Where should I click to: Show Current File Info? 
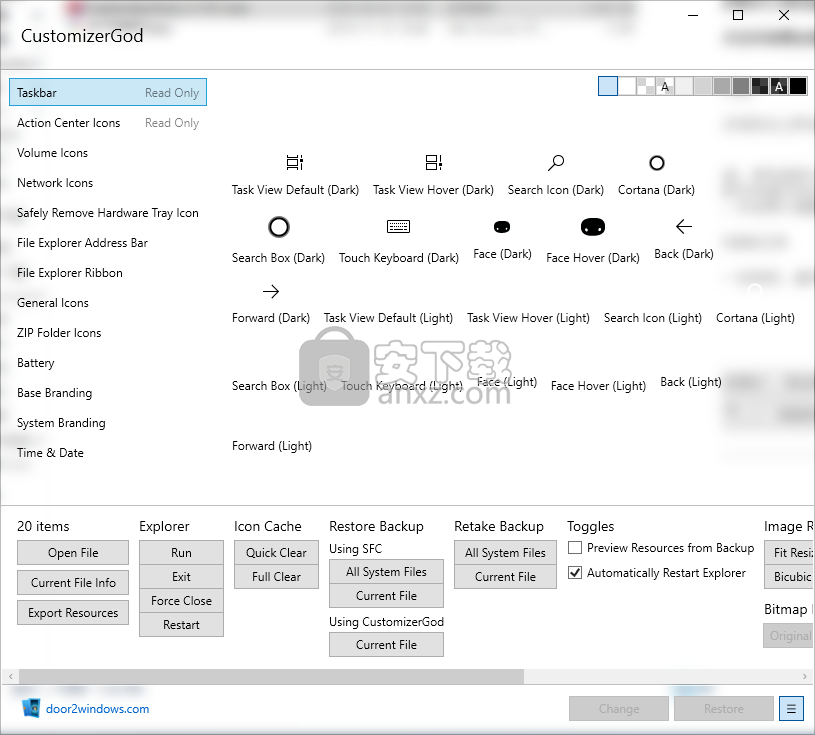pos(73,583)
